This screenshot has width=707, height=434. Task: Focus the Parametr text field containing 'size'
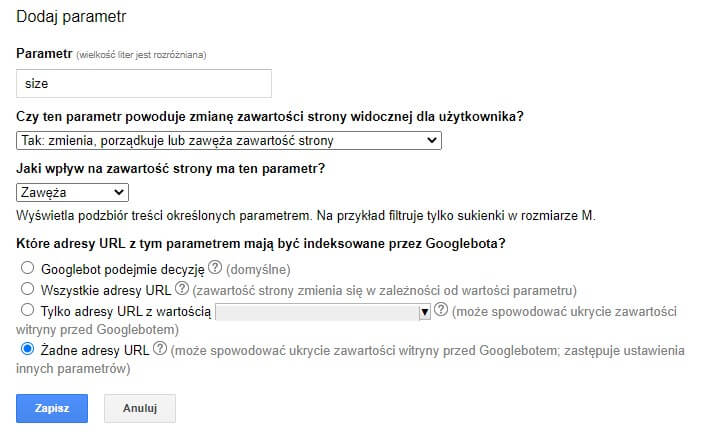[x=144, y=83]
